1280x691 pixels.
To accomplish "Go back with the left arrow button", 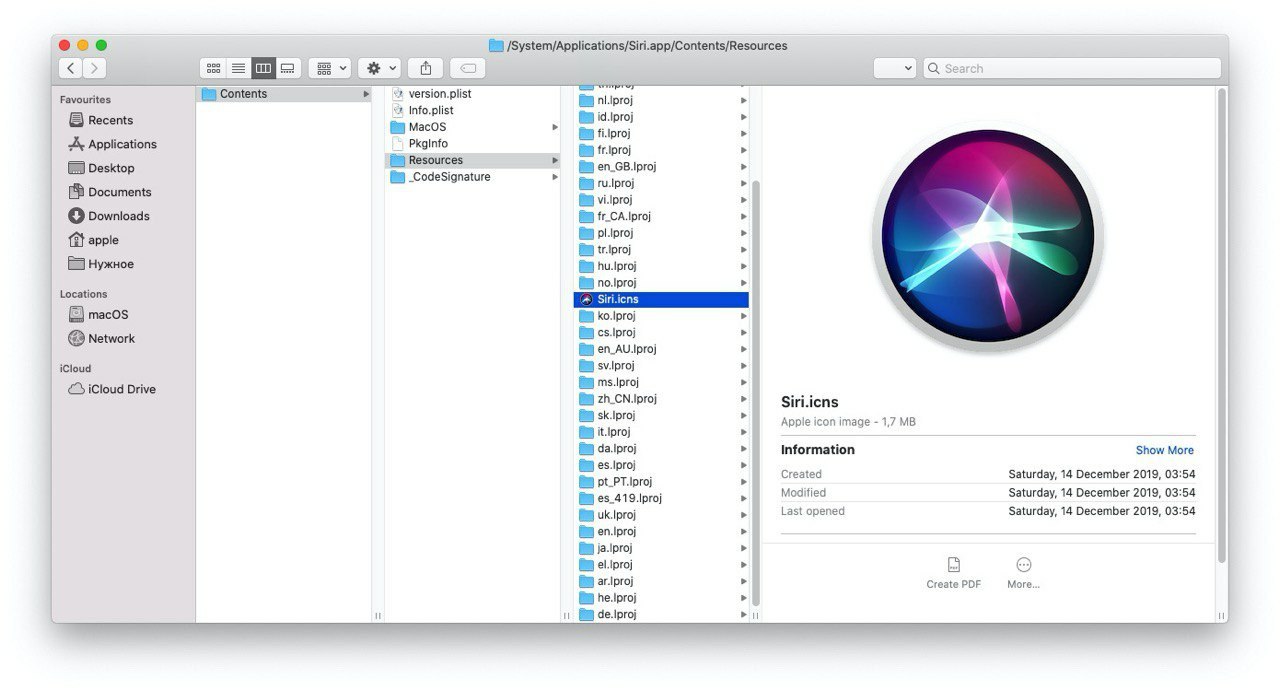I will [x=71, y=68].
